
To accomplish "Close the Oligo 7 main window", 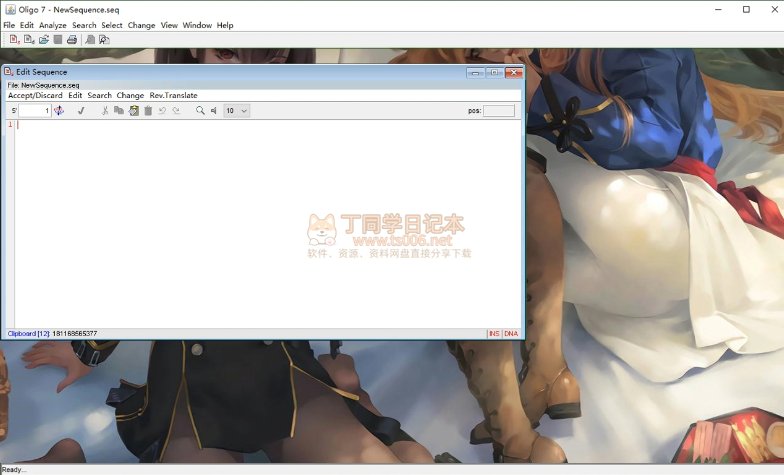I will pos(774,10).
